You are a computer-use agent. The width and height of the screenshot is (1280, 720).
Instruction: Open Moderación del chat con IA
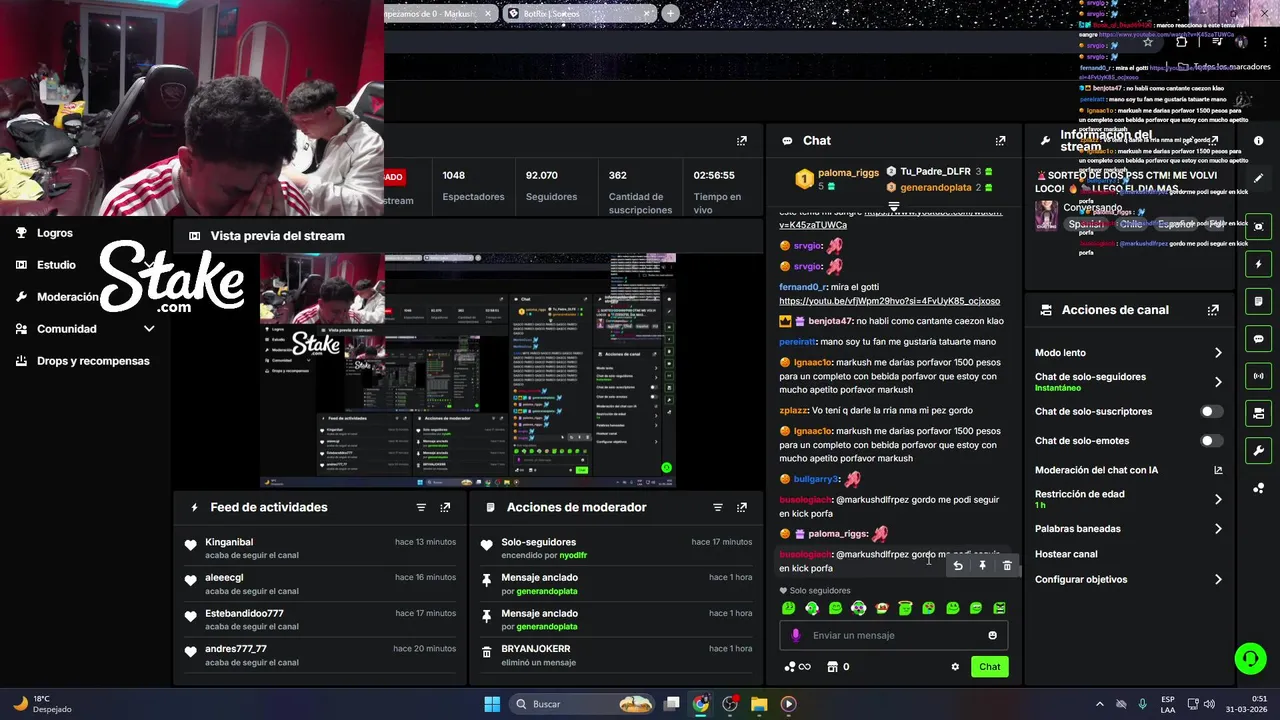tap(1128, 470)
